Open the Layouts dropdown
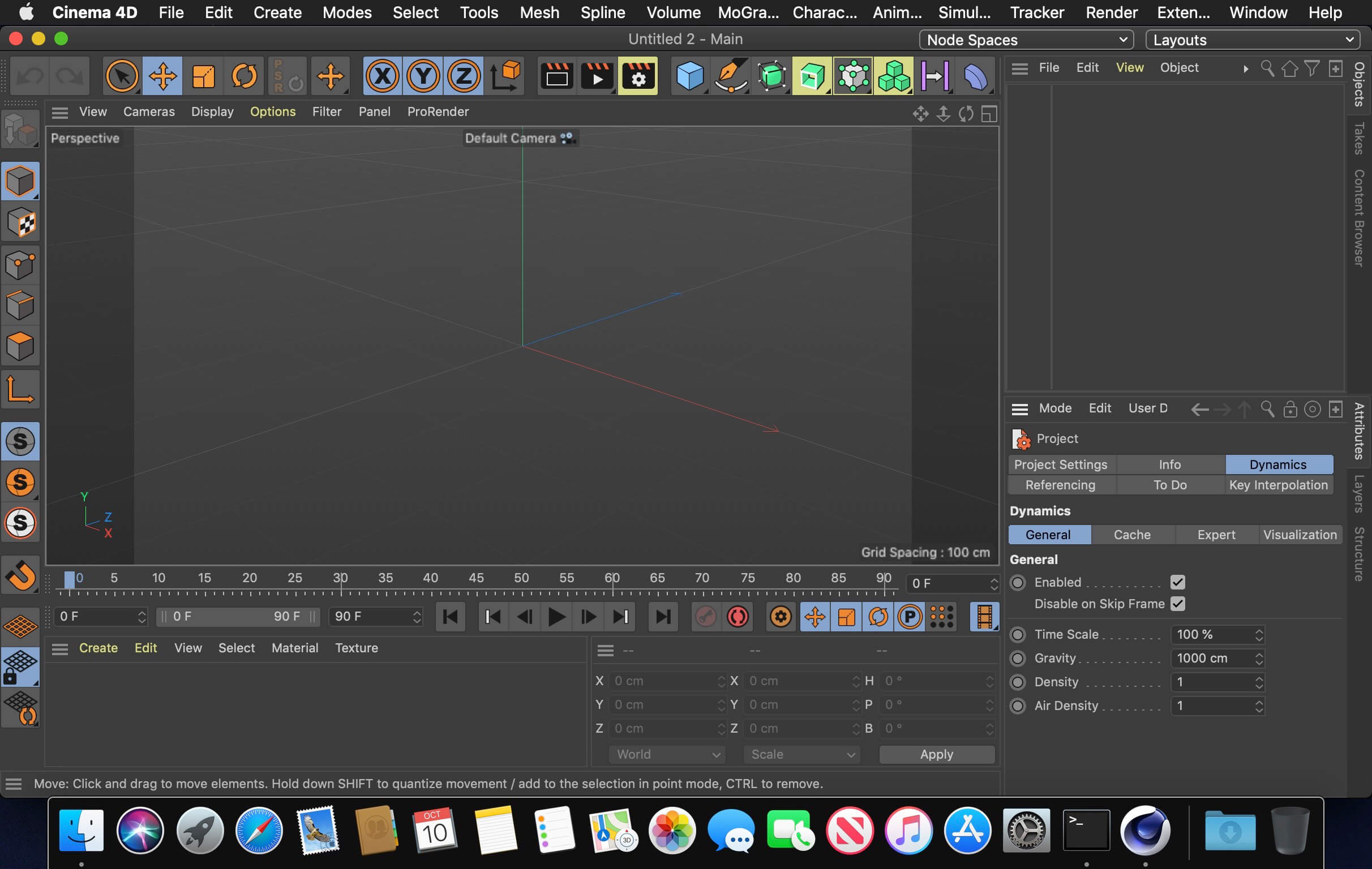The width and height of the screenshot is (1372, 869). (x=1253, y=40)
